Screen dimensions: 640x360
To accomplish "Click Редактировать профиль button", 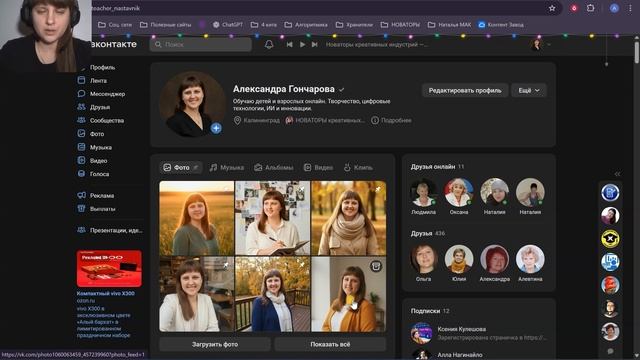I will click(x=465, y=91).
